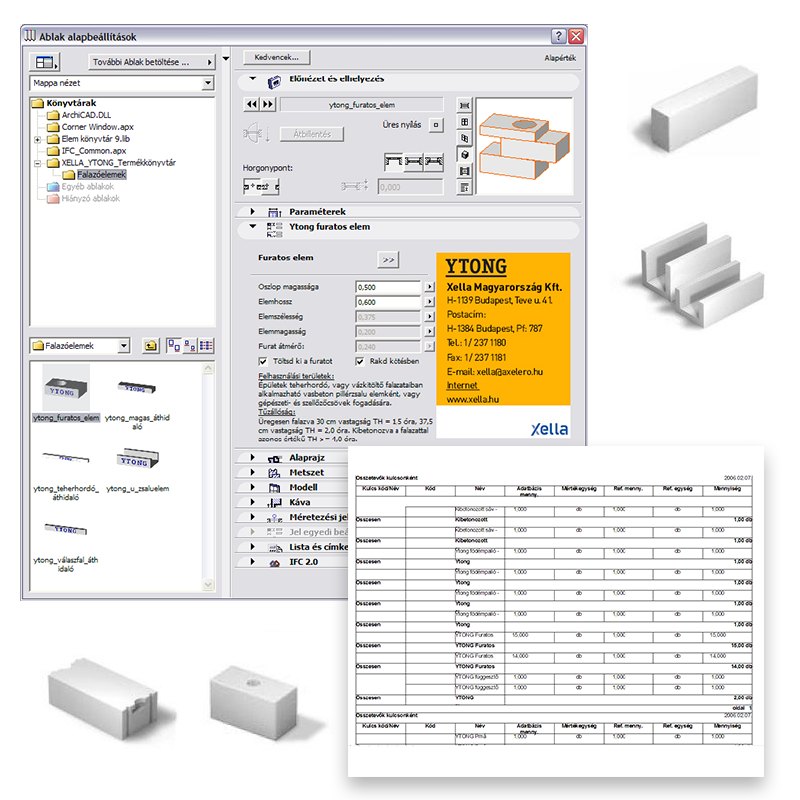This screenshot has height=800, width=800.
Task: Click További Ablak betöltése ... button
Action: pyautogui.click(x=152, y=62)
